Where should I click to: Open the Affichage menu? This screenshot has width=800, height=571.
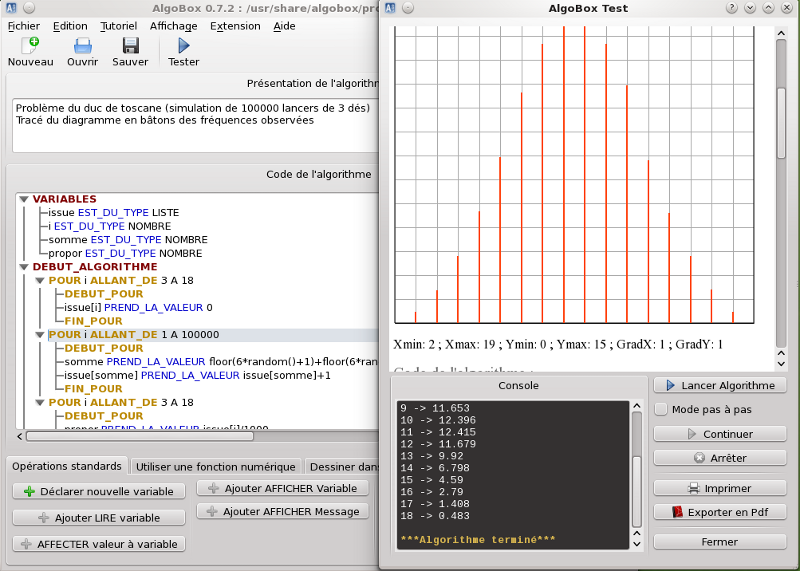(x=173, y=26)
